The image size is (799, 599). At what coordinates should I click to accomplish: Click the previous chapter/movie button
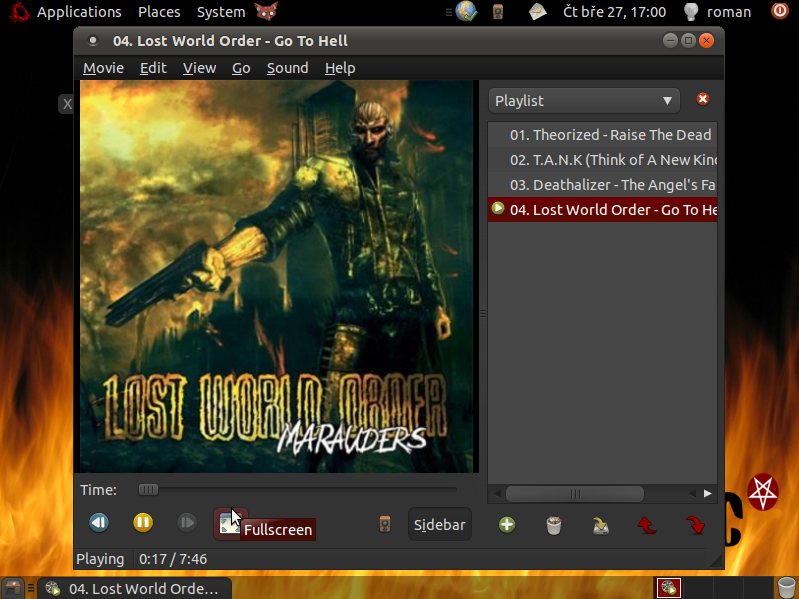(x=99, y=523)
